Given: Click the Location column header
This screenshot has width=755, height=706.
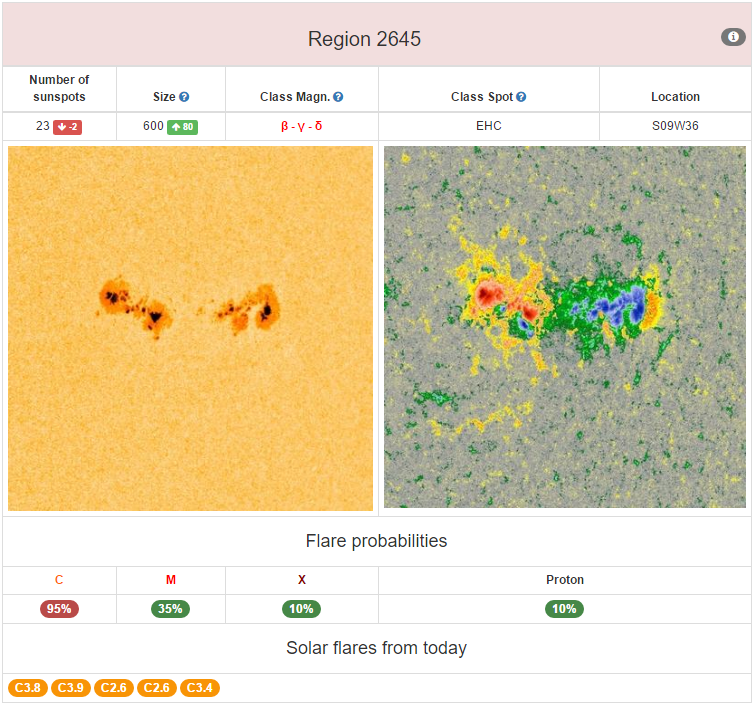Looking at the screenshot, I should pos(675,97).
